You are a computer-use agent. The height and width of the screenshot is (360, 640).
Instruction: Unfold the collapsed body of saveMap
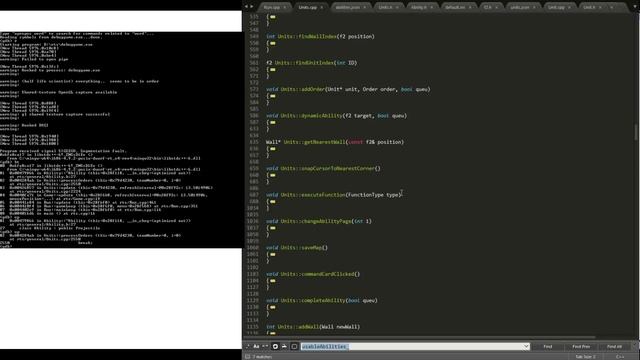click(x=273, y=255)
